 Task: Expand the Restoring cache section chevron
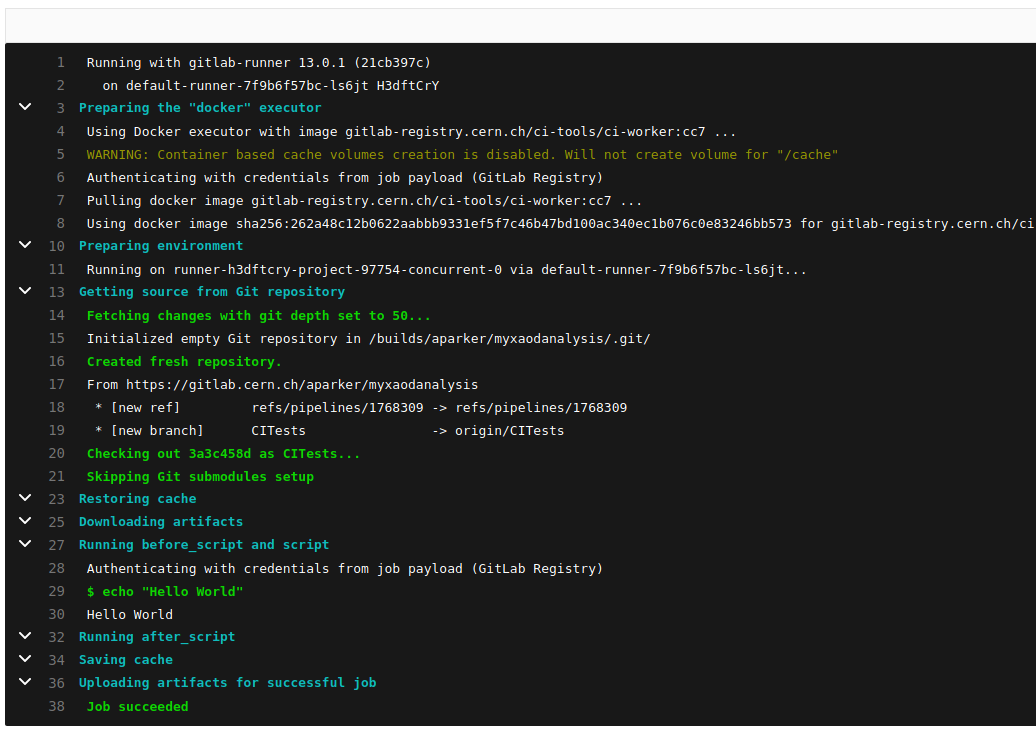[25, 498]
